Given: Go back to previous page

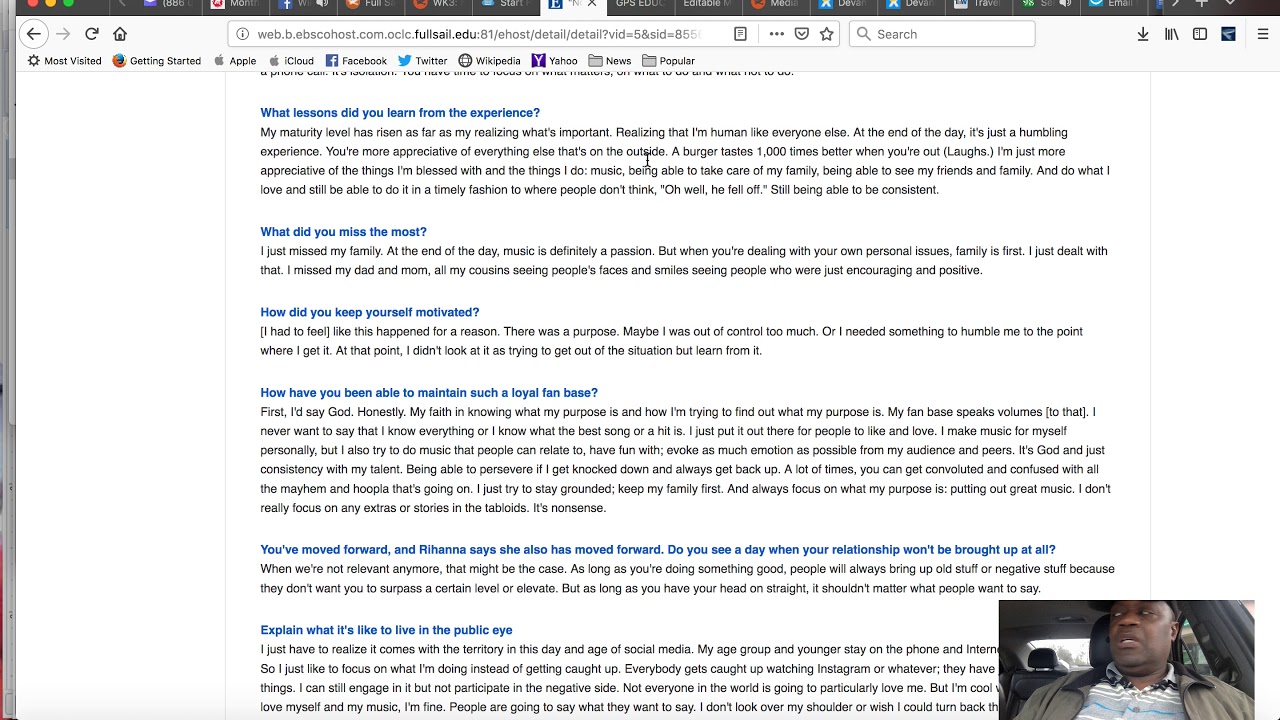Looking at the screenshot, I should [x=34, y=34].
